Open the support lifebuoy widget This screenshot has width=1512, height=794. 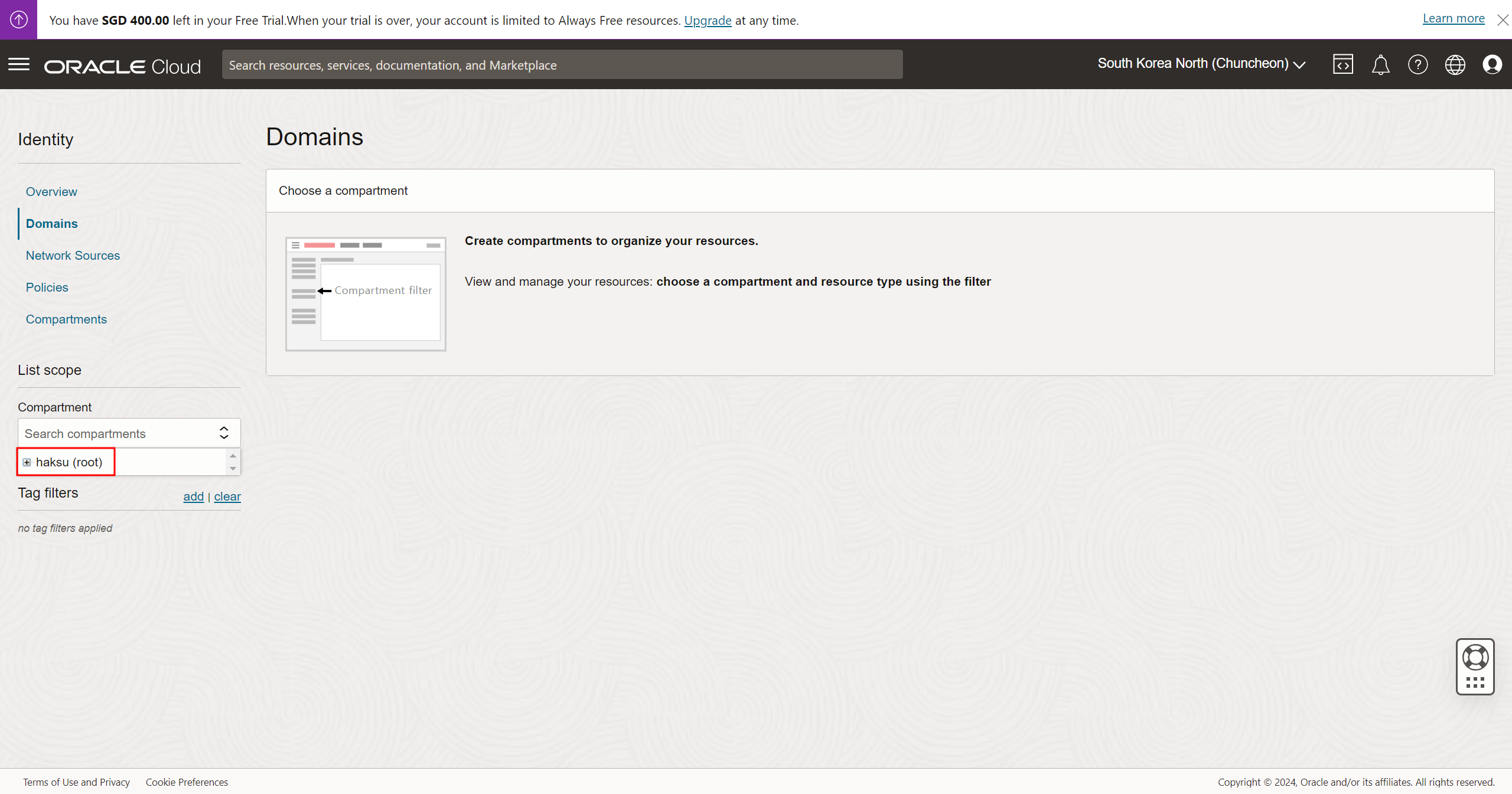(1475, 658)
